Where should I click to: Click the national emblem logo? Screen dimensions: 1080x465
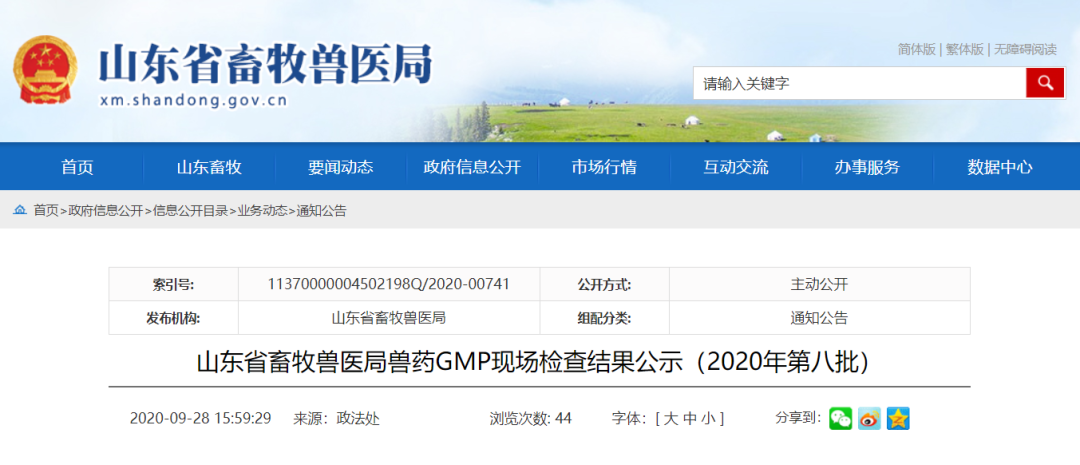(46, 71)
